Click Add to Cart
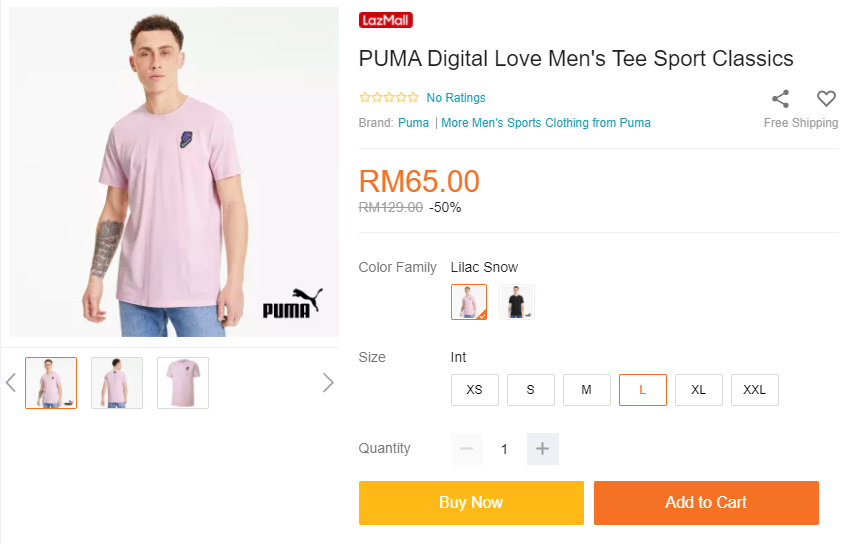Screen dimensions: 852x544 [x=706, y=503]
